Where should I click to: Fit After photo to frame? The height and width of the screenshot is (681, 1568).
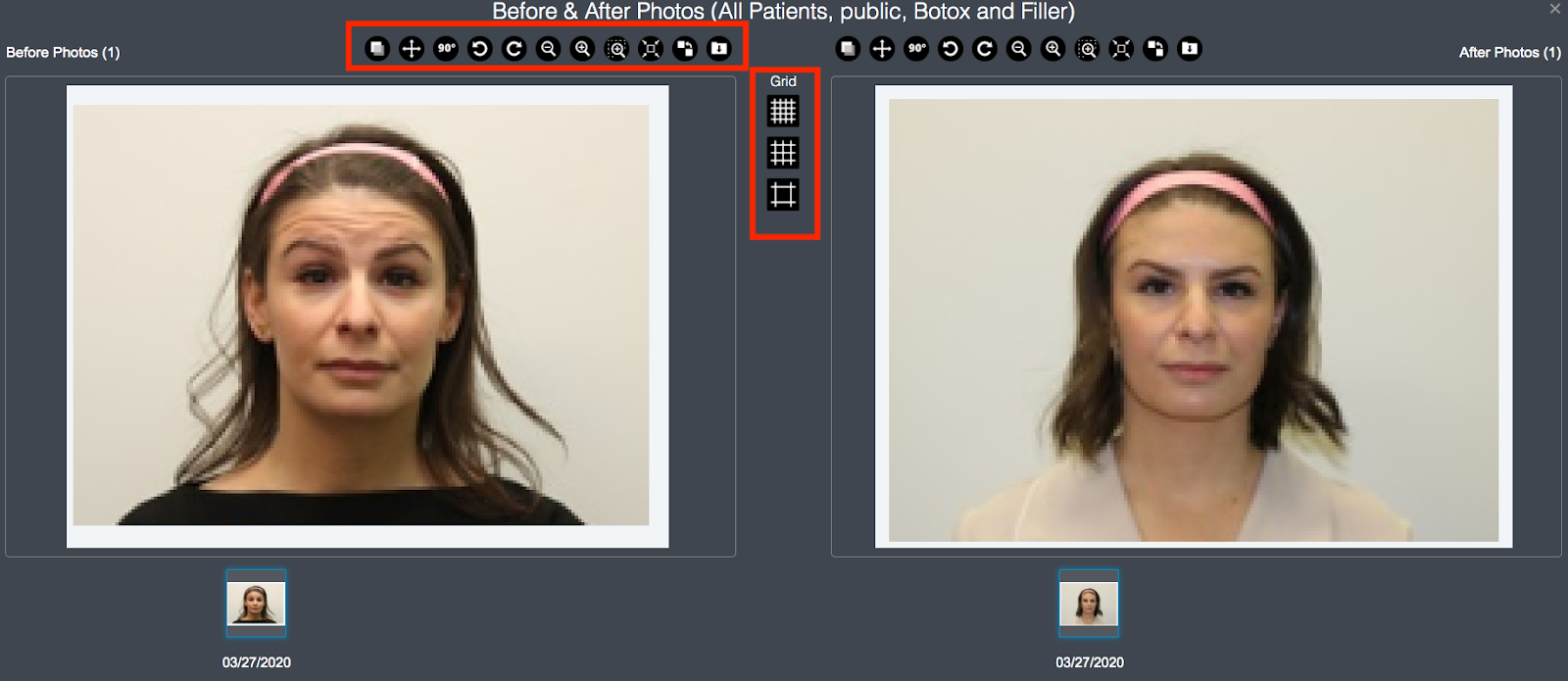[x=1121, y=48]
